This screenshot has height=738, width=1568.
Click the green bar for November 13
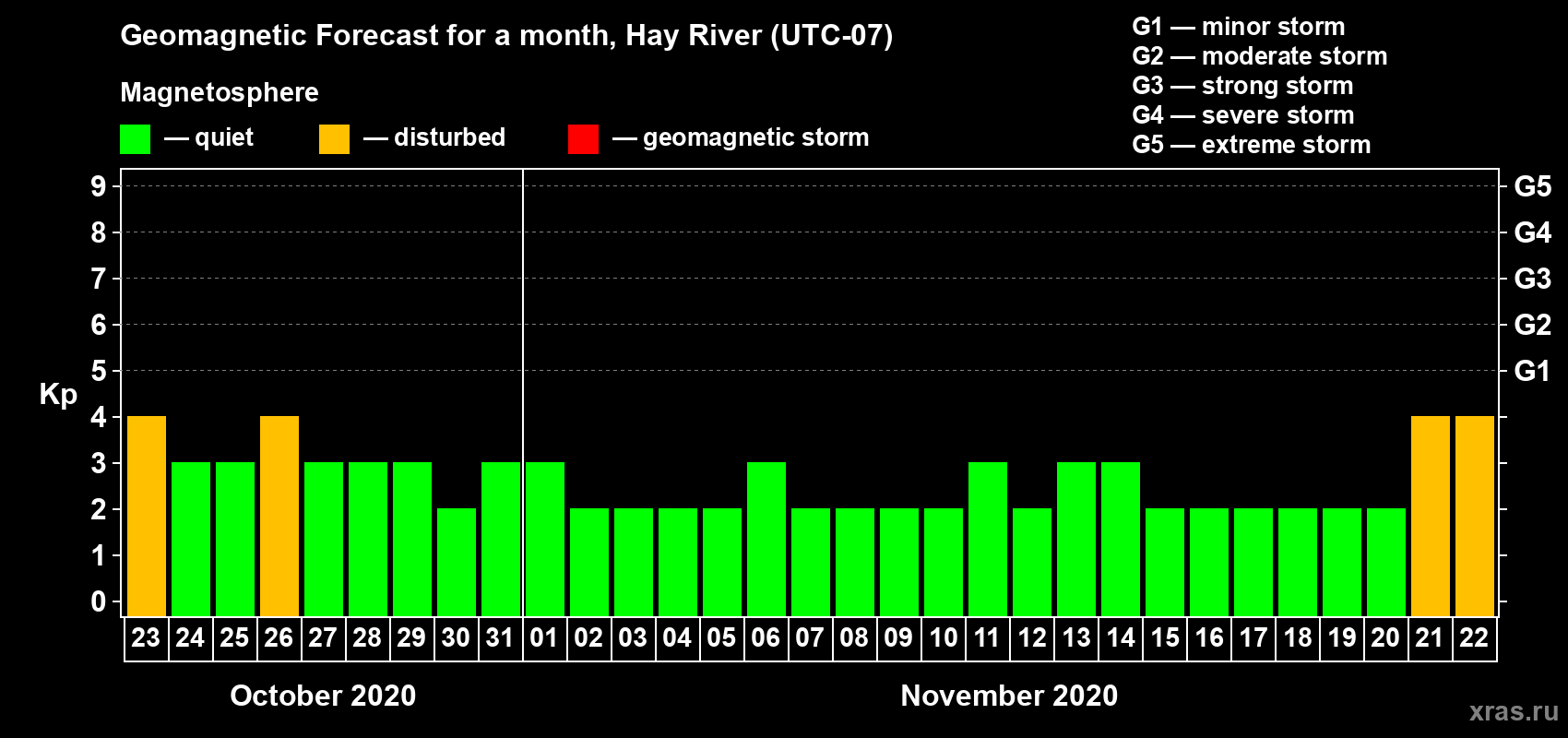coord(1076,539)
